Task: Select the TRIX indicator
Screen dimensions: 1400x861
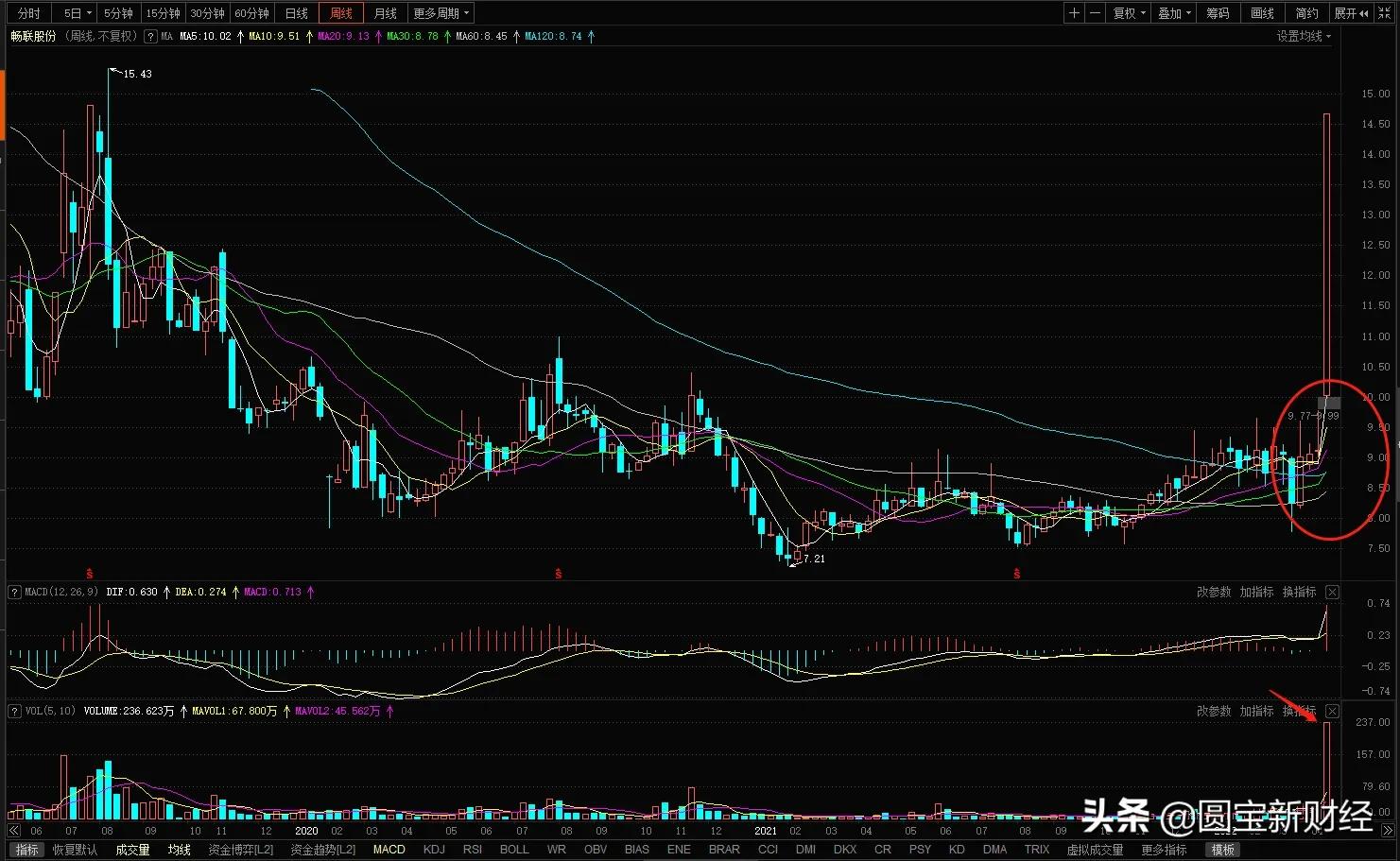Action: tap(1037, 850)
